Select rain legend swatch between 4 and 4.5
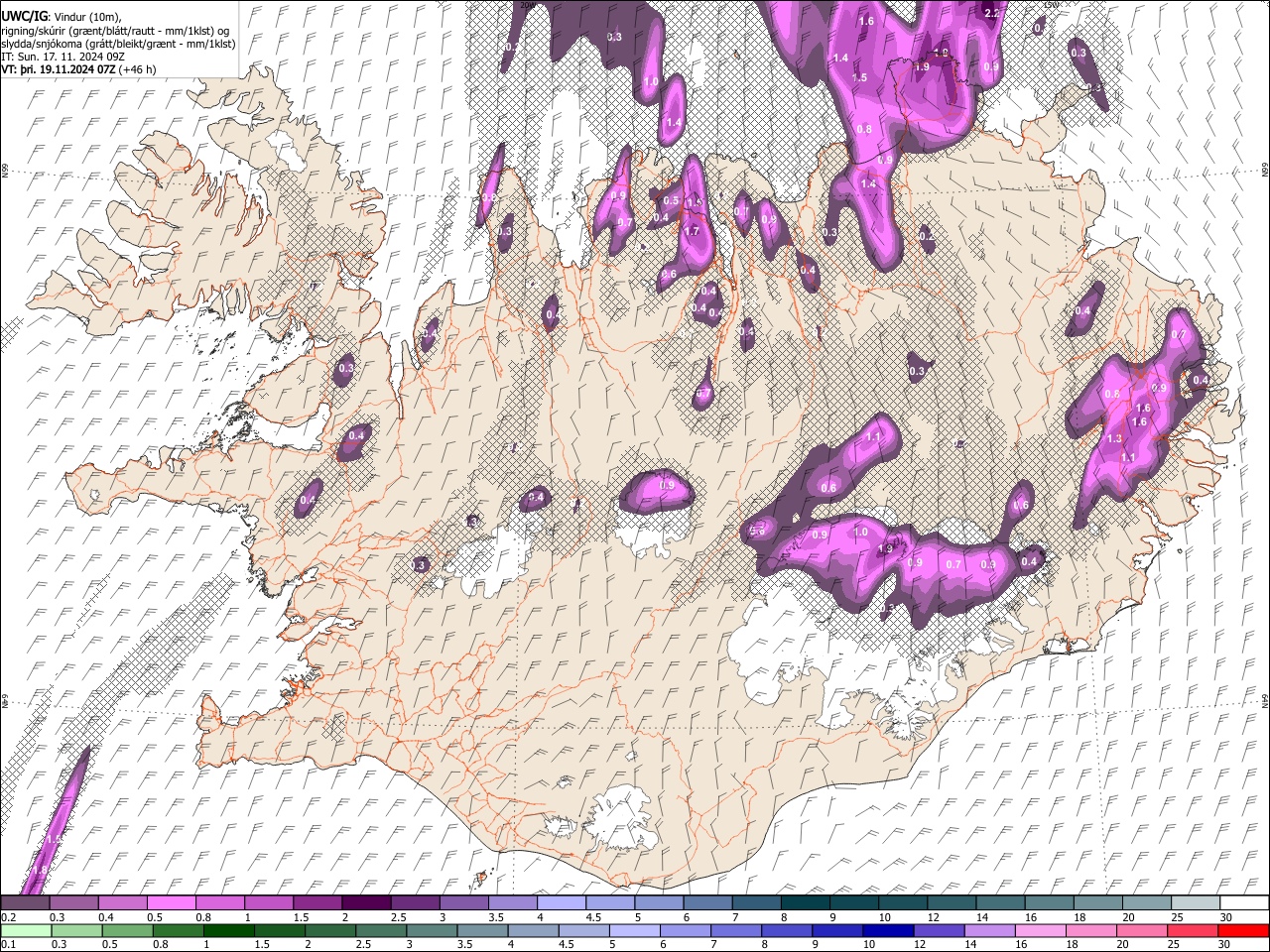The height and width of the screenshot is (952, 1270). (534, 930)
